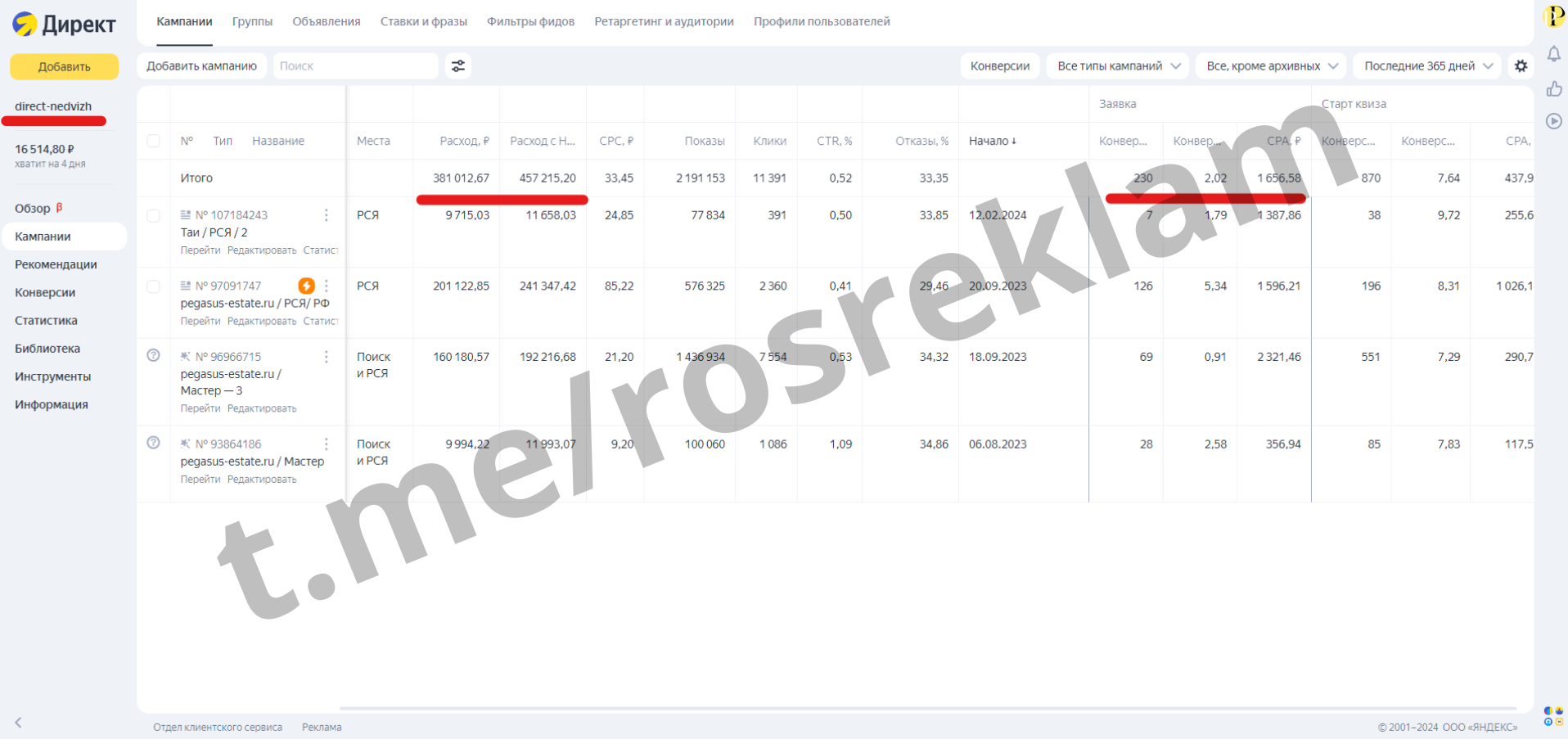The width and height of the screenshot is (1568, 739).
Task: Click into the Поиск search field
Action: [x=355, y=66]
